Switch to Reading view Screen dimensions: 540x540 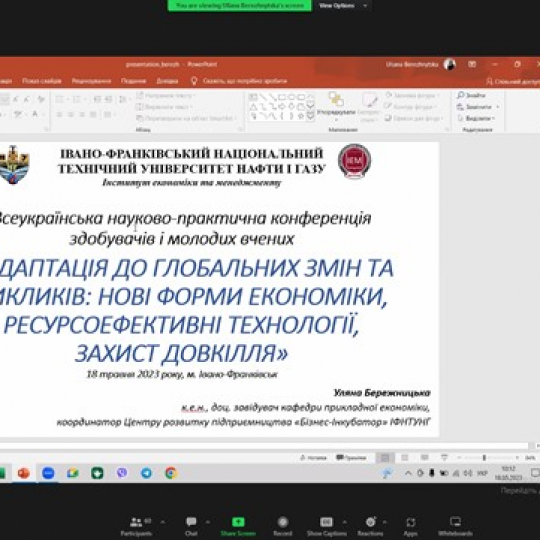click(425, 458)
